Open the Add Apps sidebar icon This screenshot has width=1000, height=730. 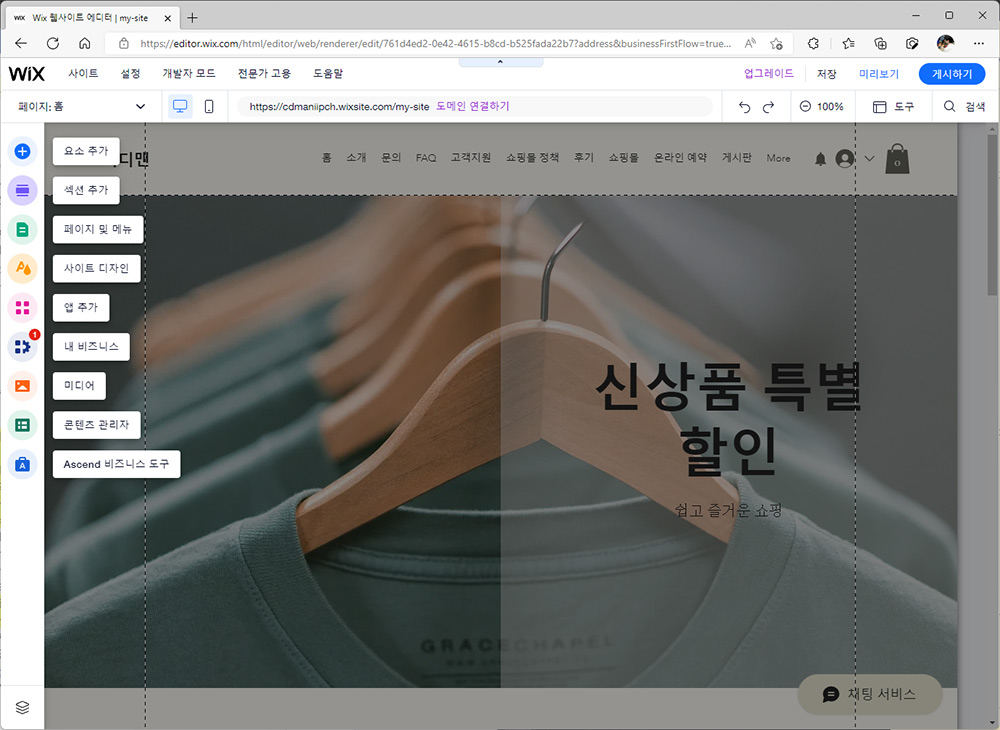point(22,308)
